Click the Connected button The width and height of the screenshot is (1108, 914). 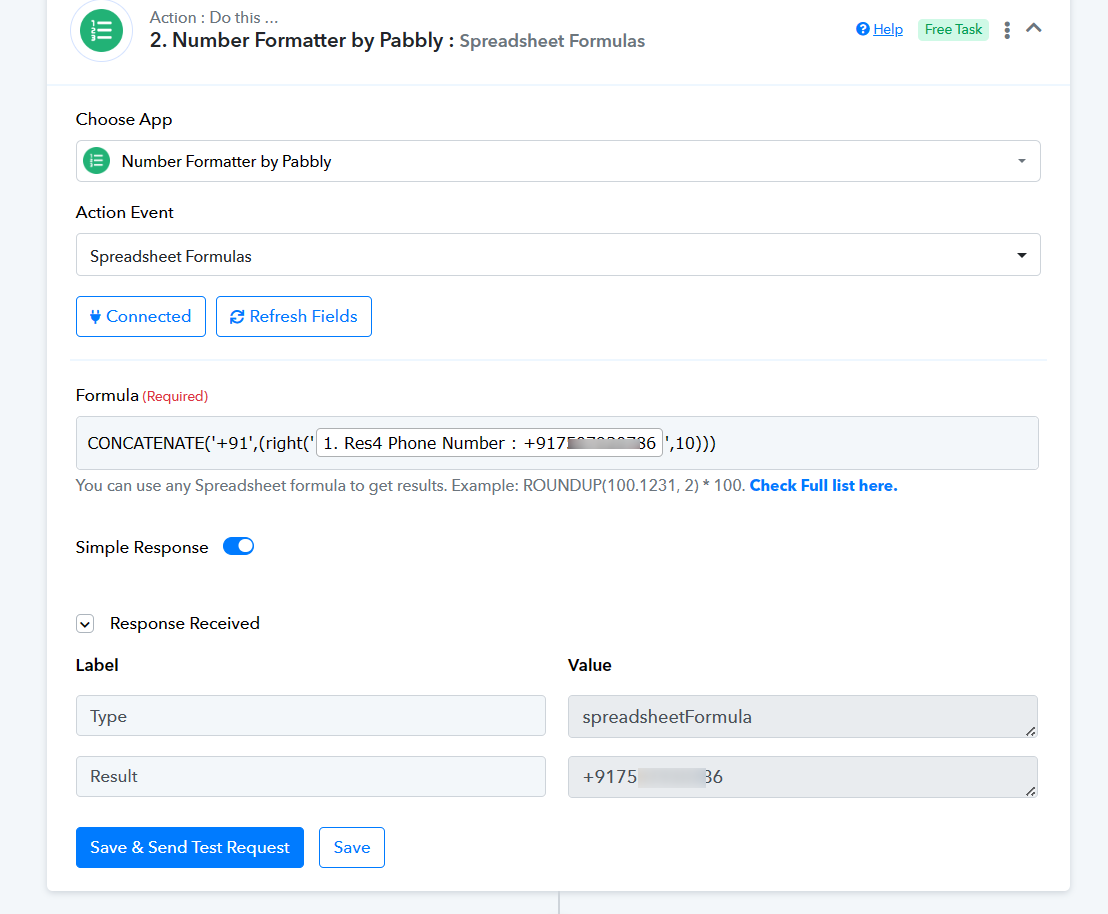pyautogui.click(x=141, y=316)
